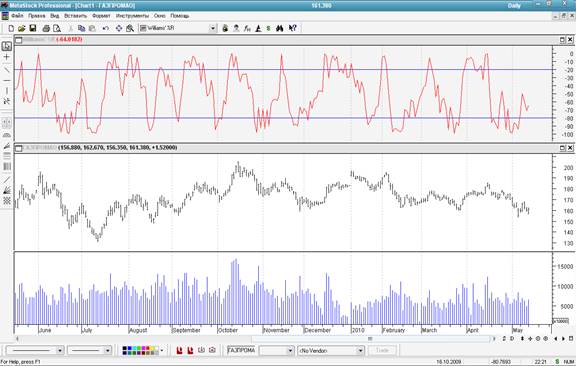
Task: Toggle the Williams %R indicator pane box
Action: (x=18, y=40)
